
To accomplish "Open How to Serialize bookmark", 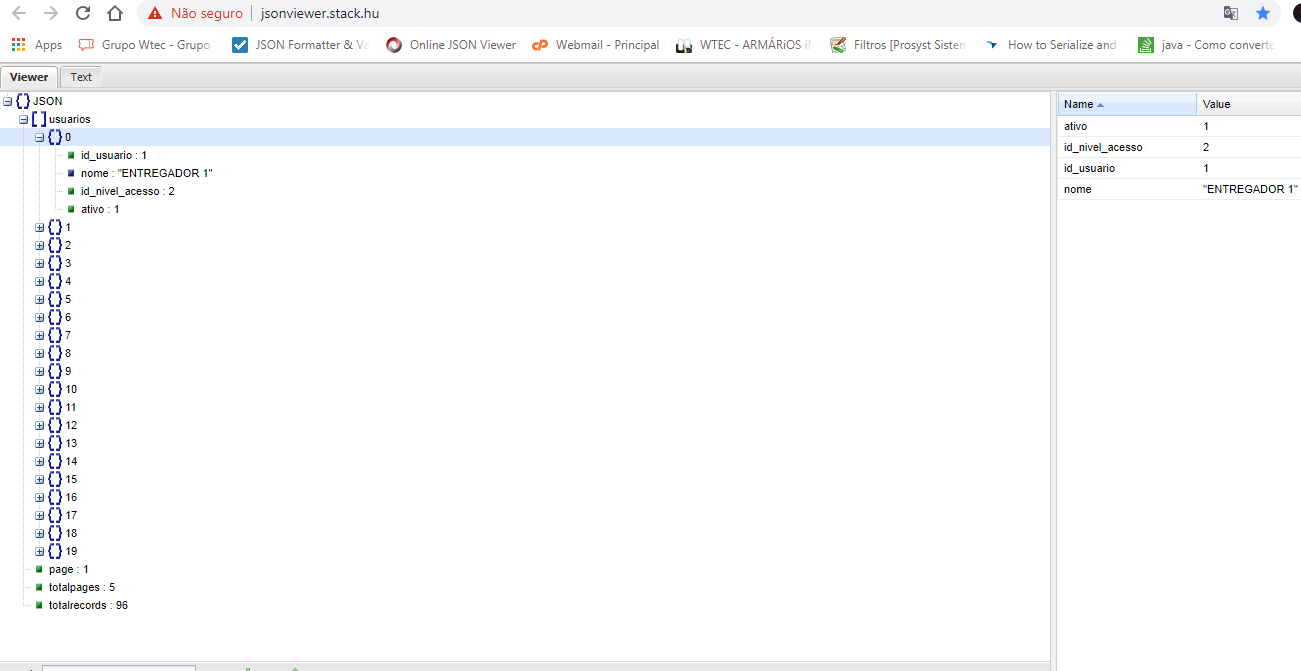I will tap(1051, 45).
